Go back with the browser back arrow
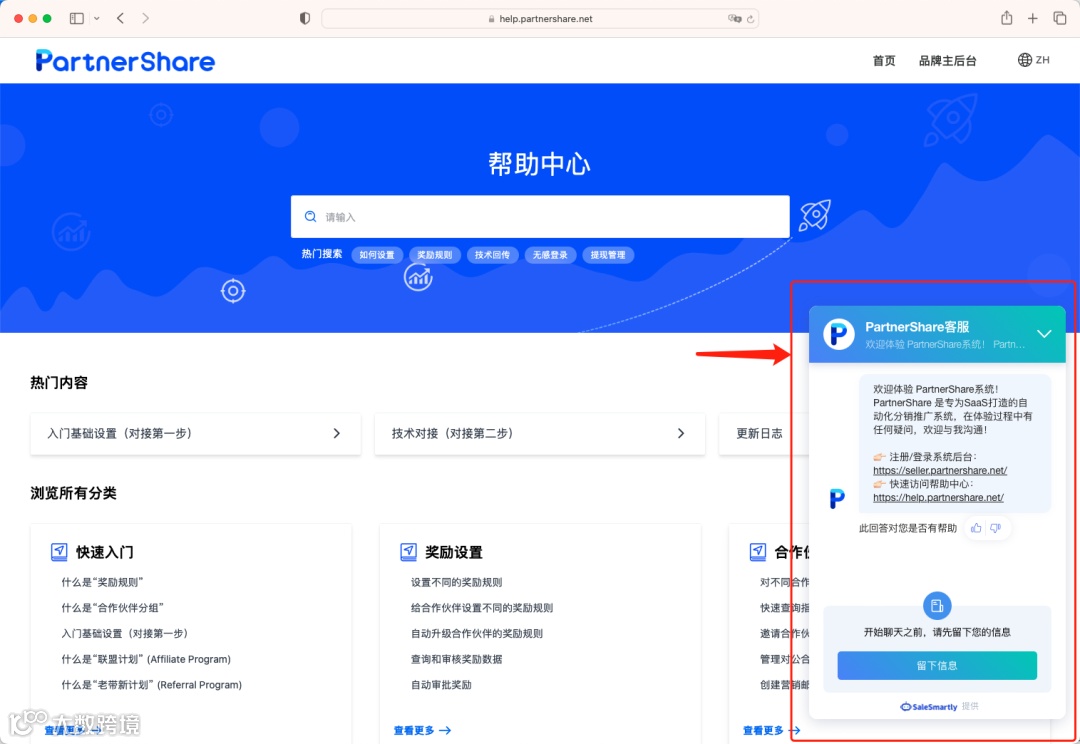 (x=121, y=19)
